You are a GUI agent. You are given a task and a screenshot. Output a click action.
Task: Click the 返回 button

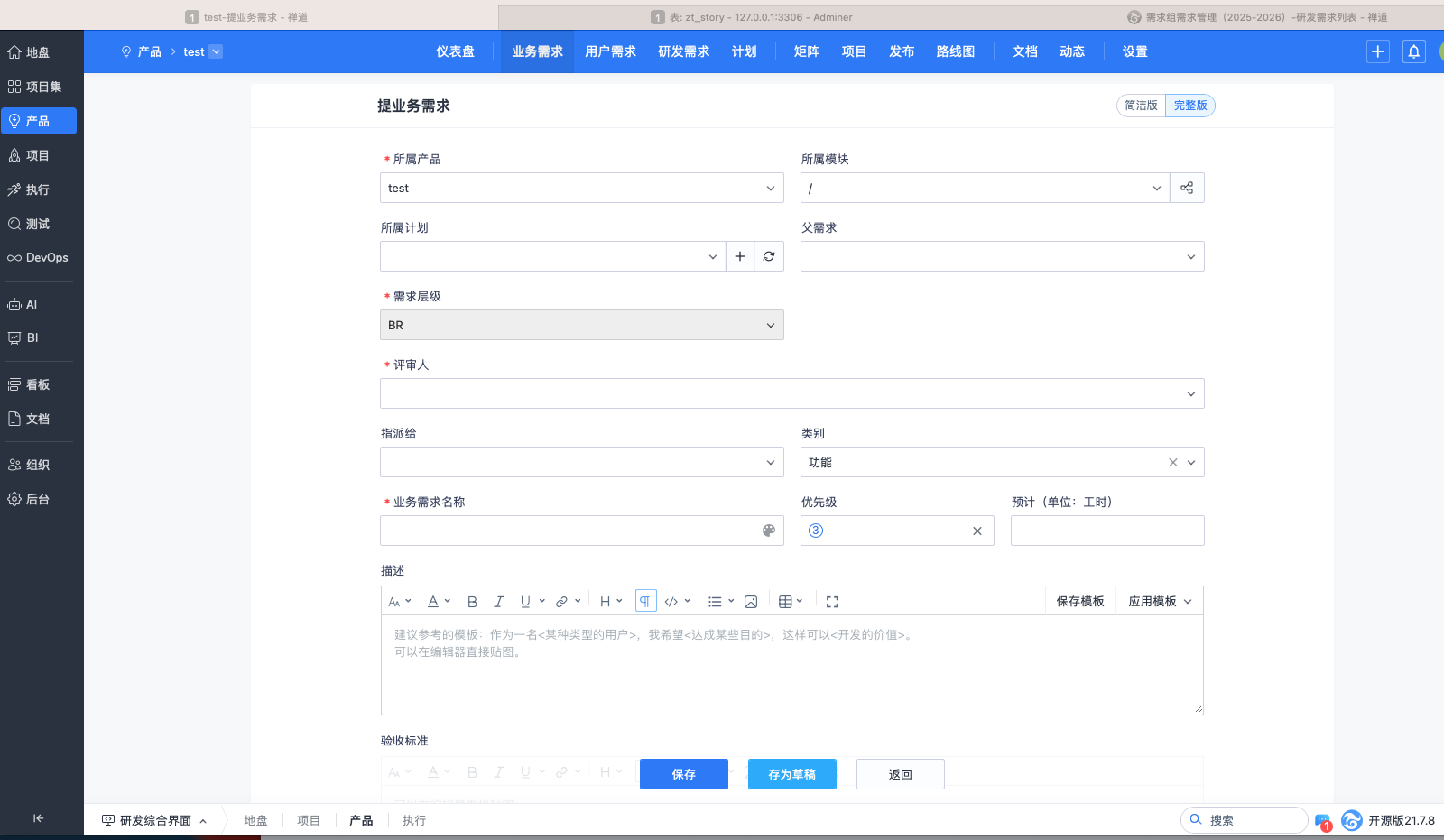[x=901, y=774]
